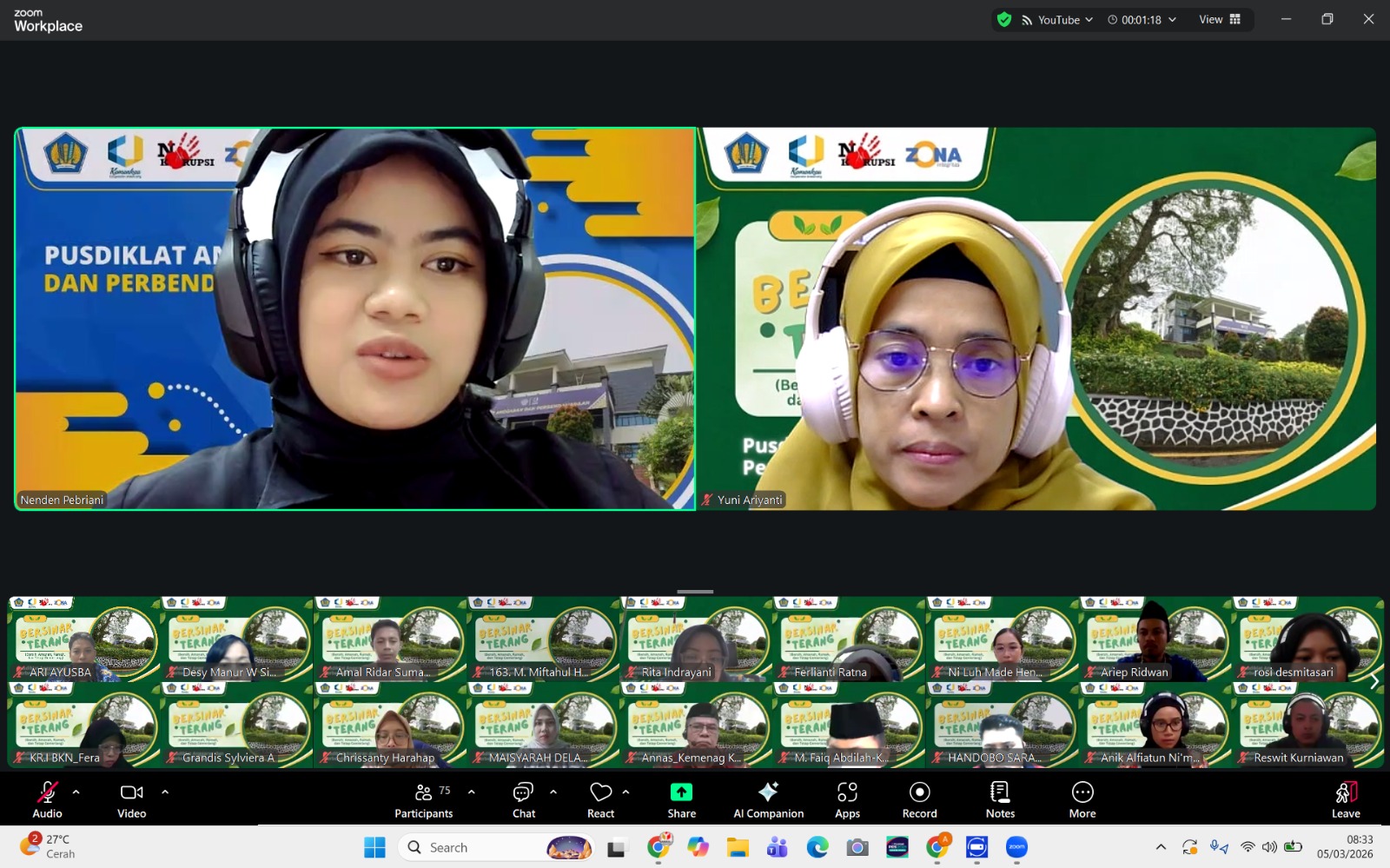1390x868 pixels.
Task: Open meeting Notes
Action: click(1000, 799)
